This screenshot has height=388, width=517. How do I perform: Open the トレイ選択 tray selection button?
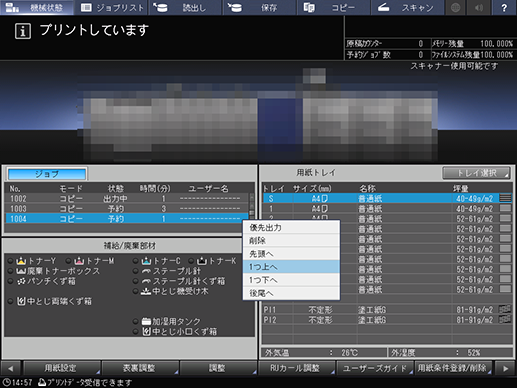(476, 173)
